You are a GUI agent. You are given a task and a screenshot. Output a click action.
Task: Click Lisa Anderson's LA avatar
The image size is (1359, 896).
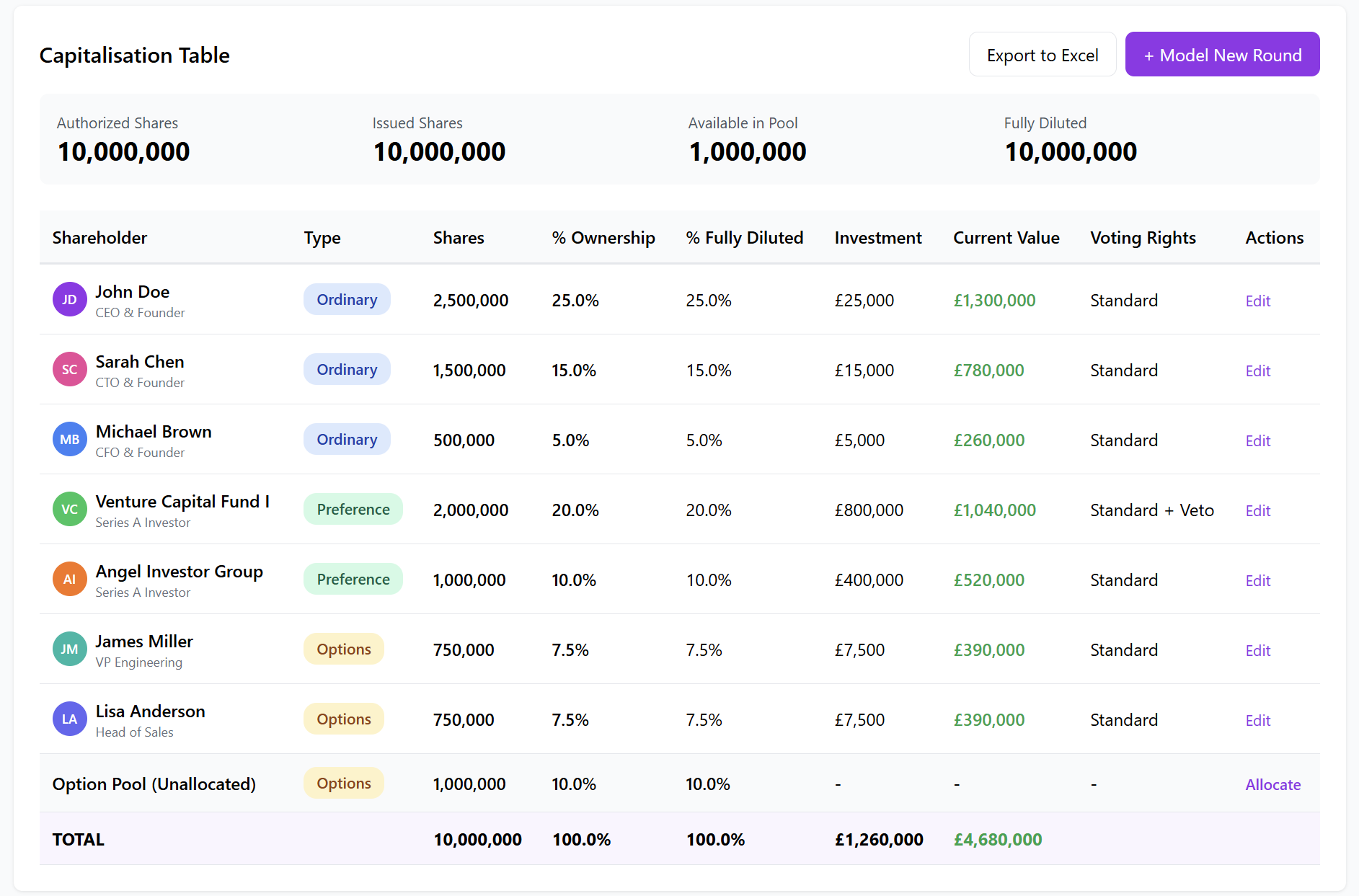click(x=69, y=719)
